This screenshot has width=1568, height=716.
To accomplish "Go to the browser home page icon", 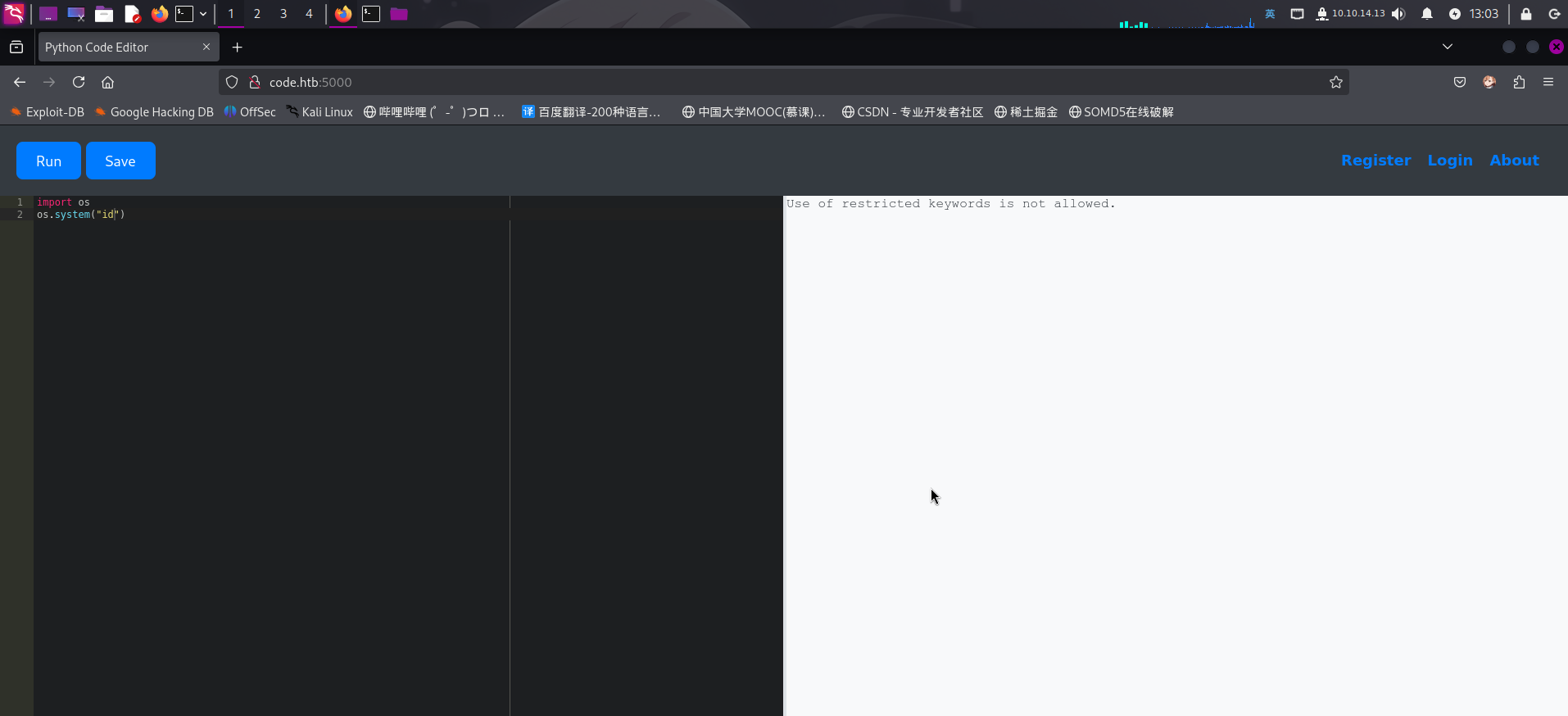I will pyautogui.click(x=107, y=82).
